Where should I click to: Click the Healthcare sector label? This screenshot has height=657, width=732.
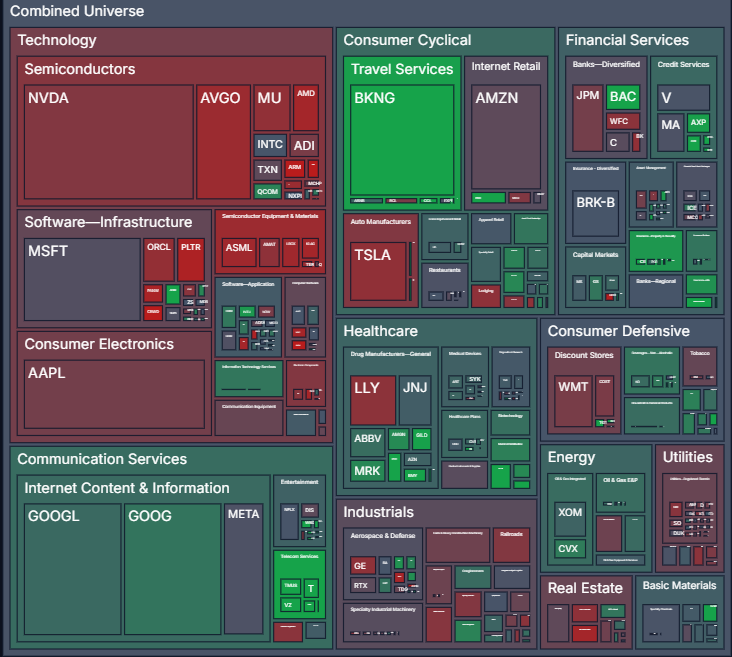click(x=380, y=331)
